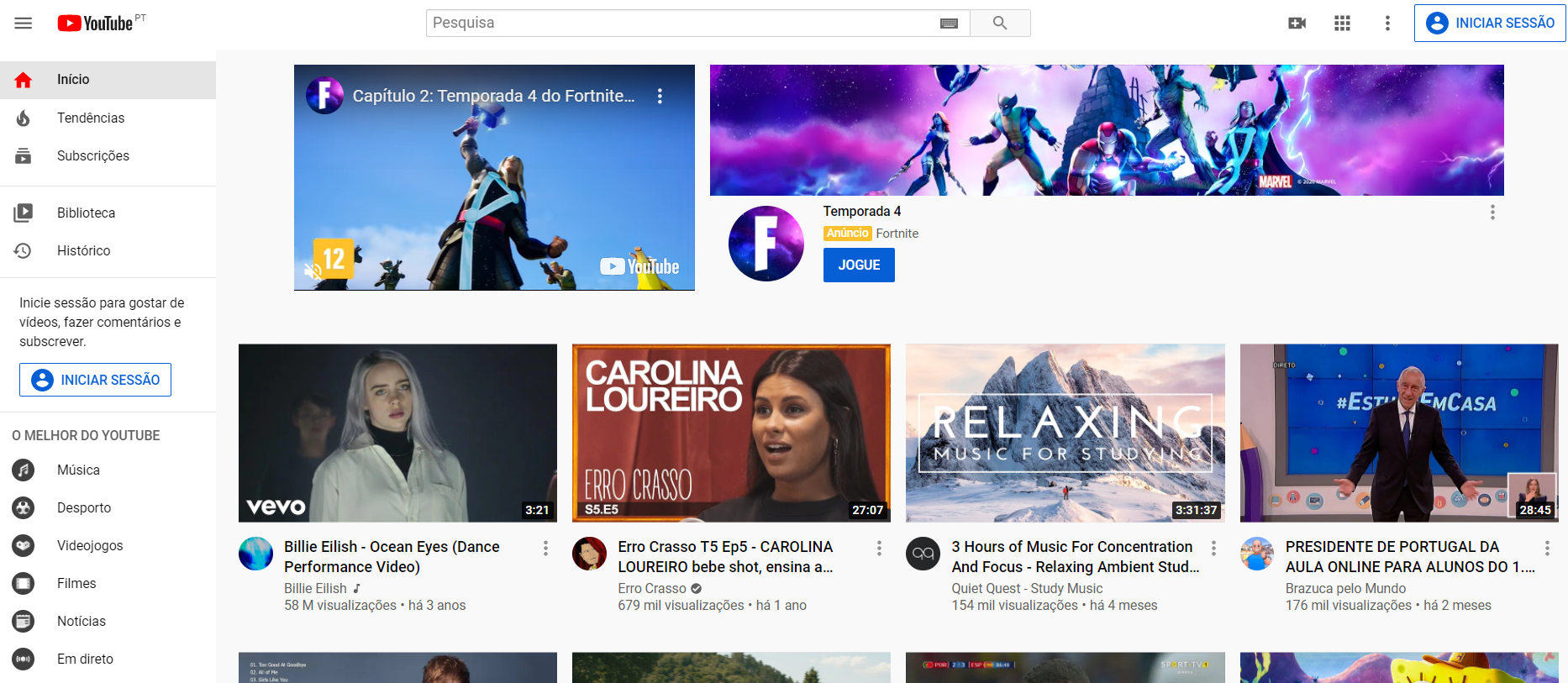Click the magnifier search button
Image resolution: width=1568 pixels, height=683 pixels.
click(x=1000, y=23)
